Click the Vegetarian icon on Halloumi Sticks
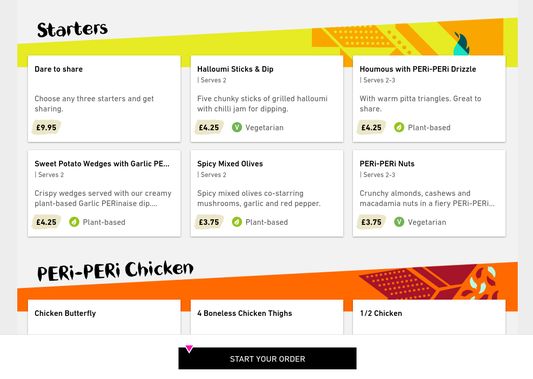The width and height of the screenshot is (533, 379). point(237,127)
